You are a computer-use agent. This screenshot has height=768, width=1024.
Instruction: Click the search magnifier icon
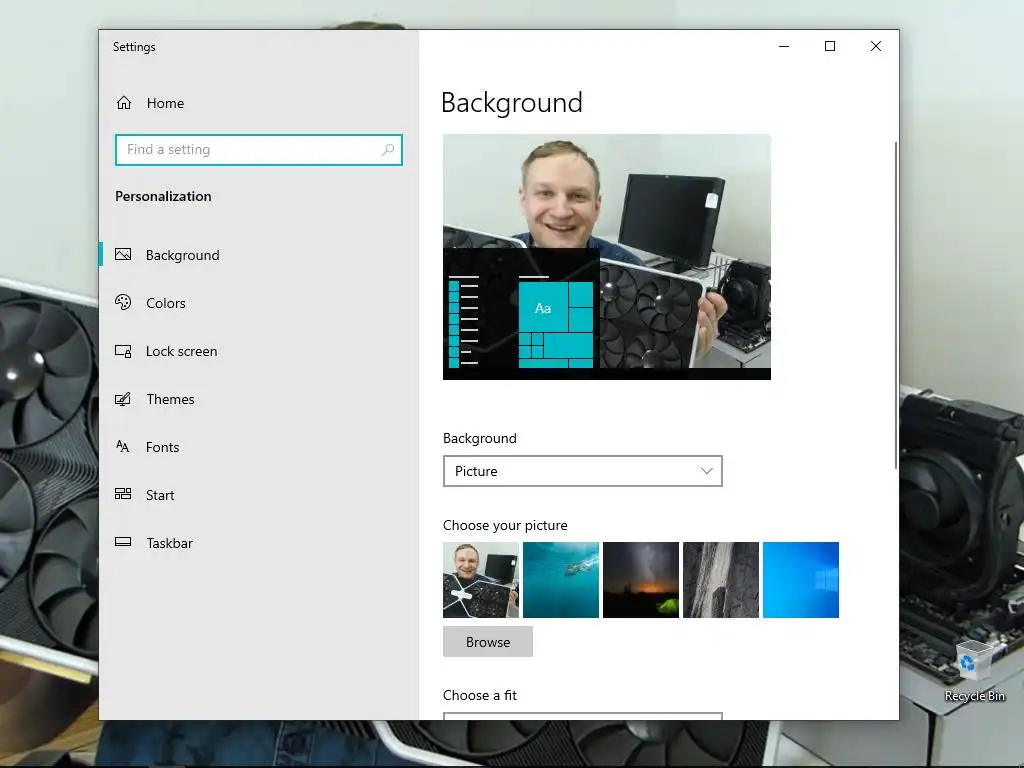388,150
